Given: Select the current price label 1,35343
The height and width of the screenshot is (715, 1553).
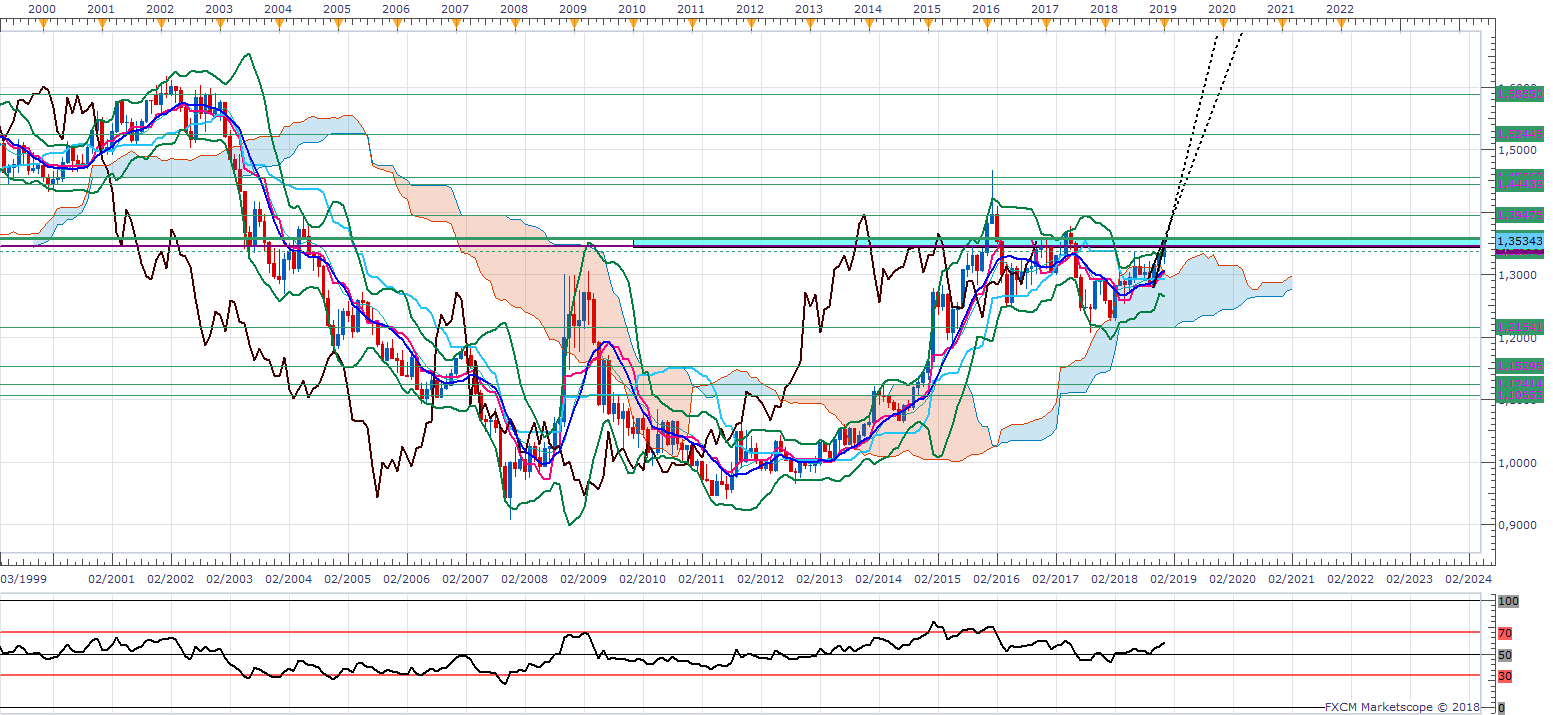Looking at the screenshot, I should click(1519, 241).
